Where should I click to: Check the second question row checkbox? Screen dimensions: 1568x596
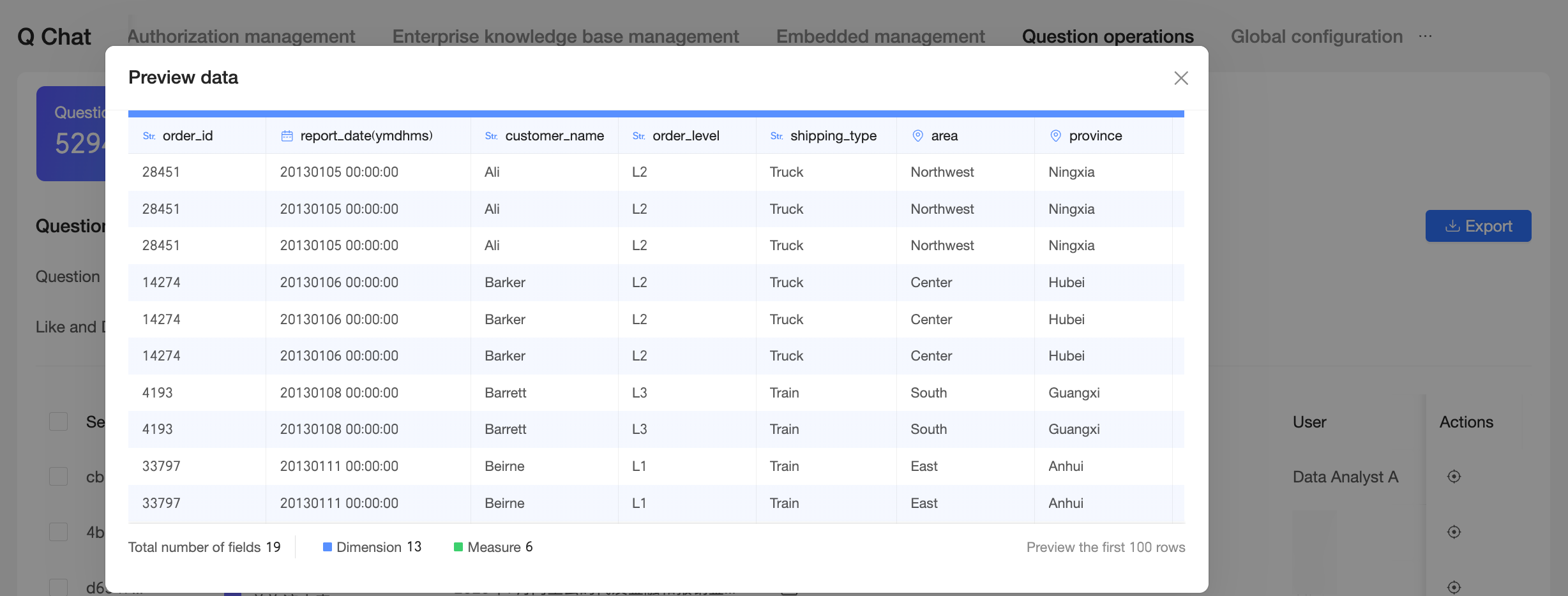59,532
